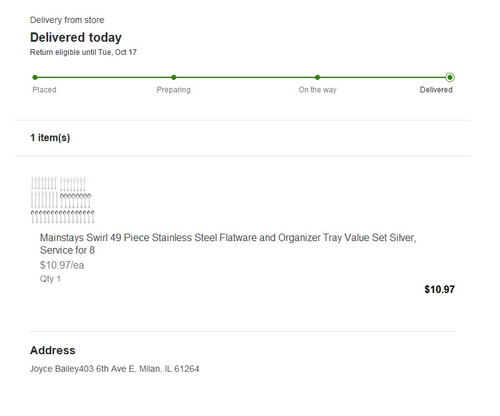Click the Preparing step label
The height and width of the screenshot is (416, 500).
point(174,90)
